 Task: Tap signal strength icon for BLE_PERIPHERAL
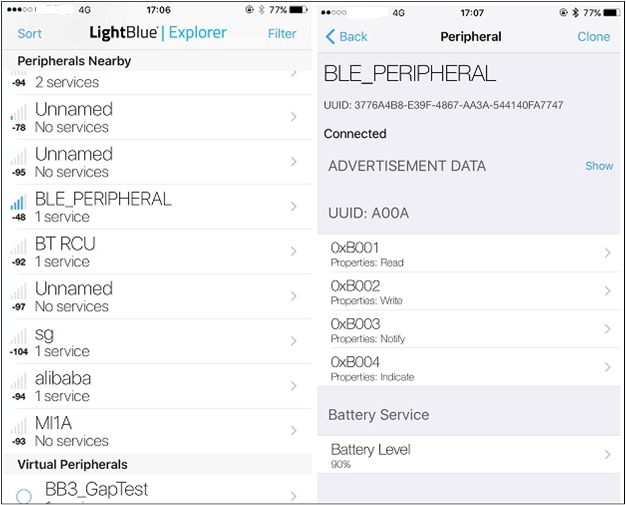19,201
